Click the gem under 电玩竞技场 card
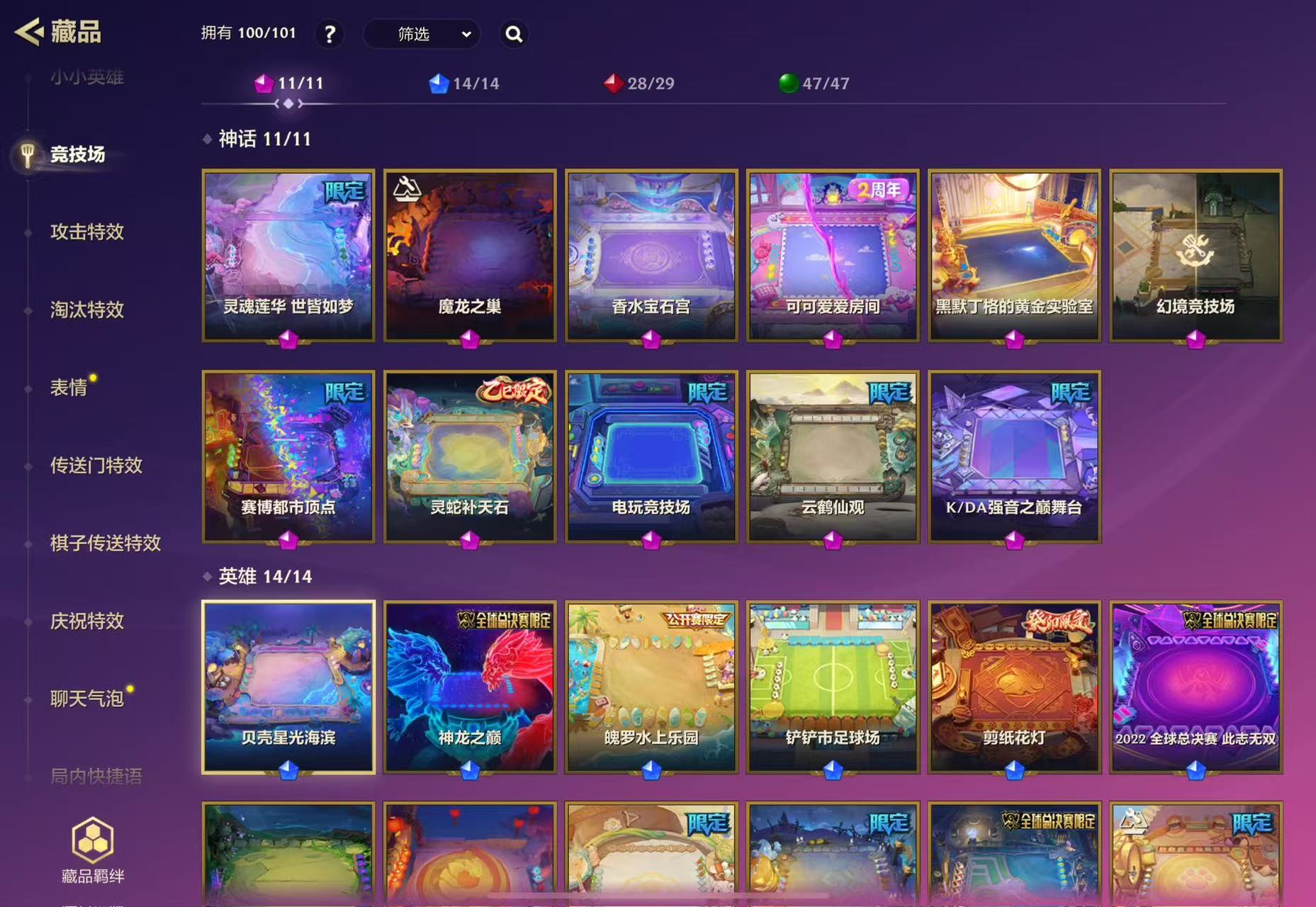This screenshot has height=907, width=1316. coord(651,541)
